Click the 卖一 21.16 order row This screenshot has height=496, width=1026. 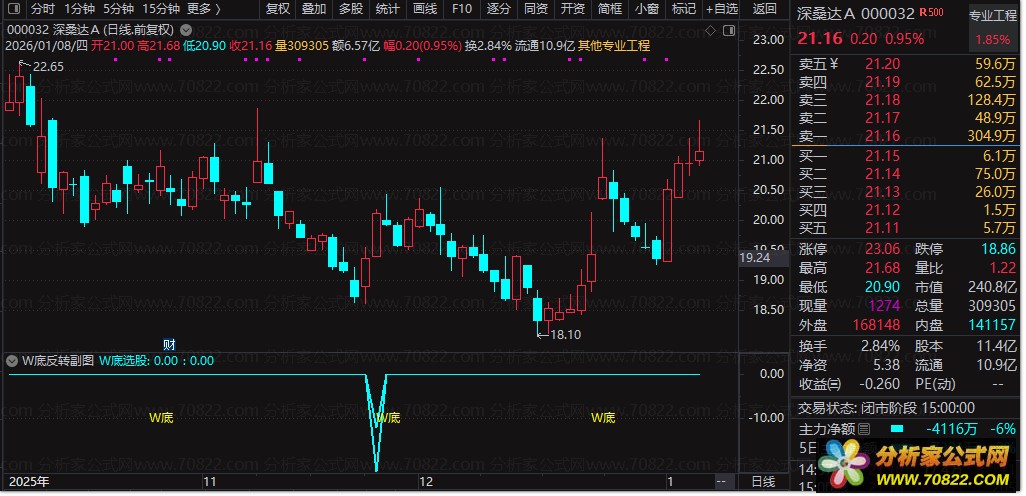(x=907, y=136)
